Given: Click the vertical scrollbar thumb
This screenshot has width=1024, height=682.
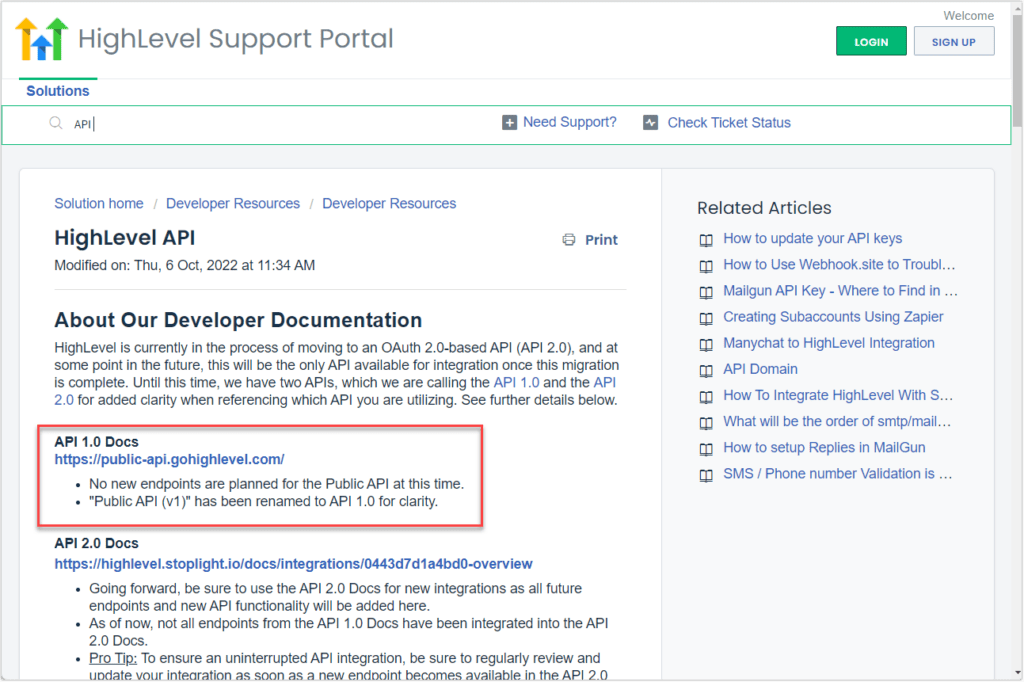Looking at the screenshot, I should pos(1017,69).
